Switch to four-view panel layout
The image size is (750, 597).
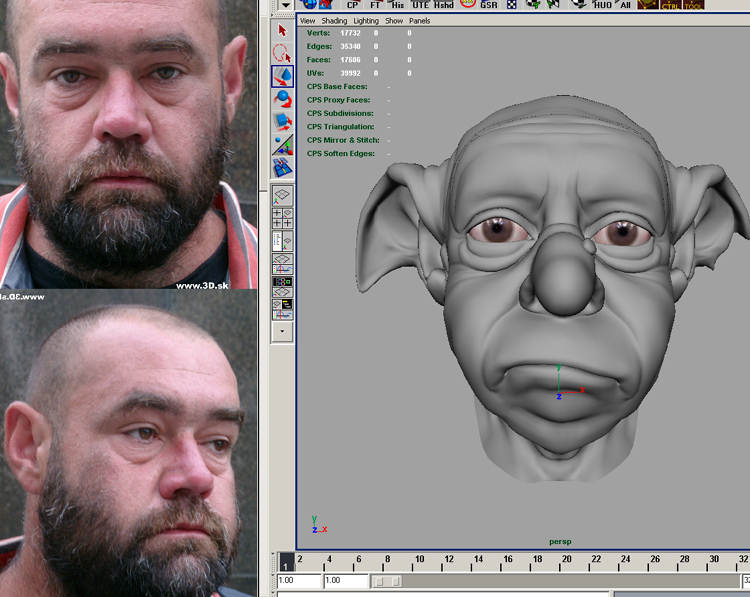tap(283, 218)
